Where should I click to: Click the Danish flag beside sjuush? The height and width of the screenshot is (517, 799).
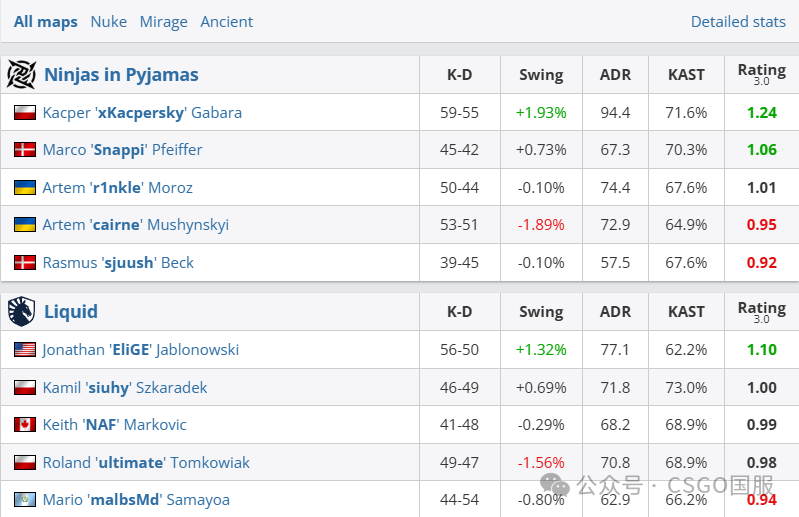(25, 263)
